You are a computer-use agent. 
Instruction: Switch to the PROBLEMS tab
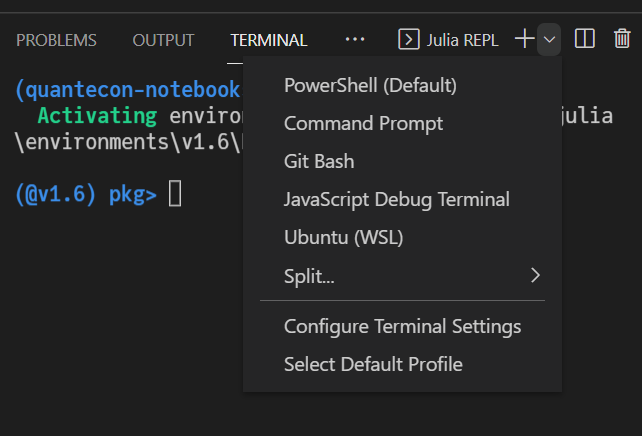tap(57, 40)
